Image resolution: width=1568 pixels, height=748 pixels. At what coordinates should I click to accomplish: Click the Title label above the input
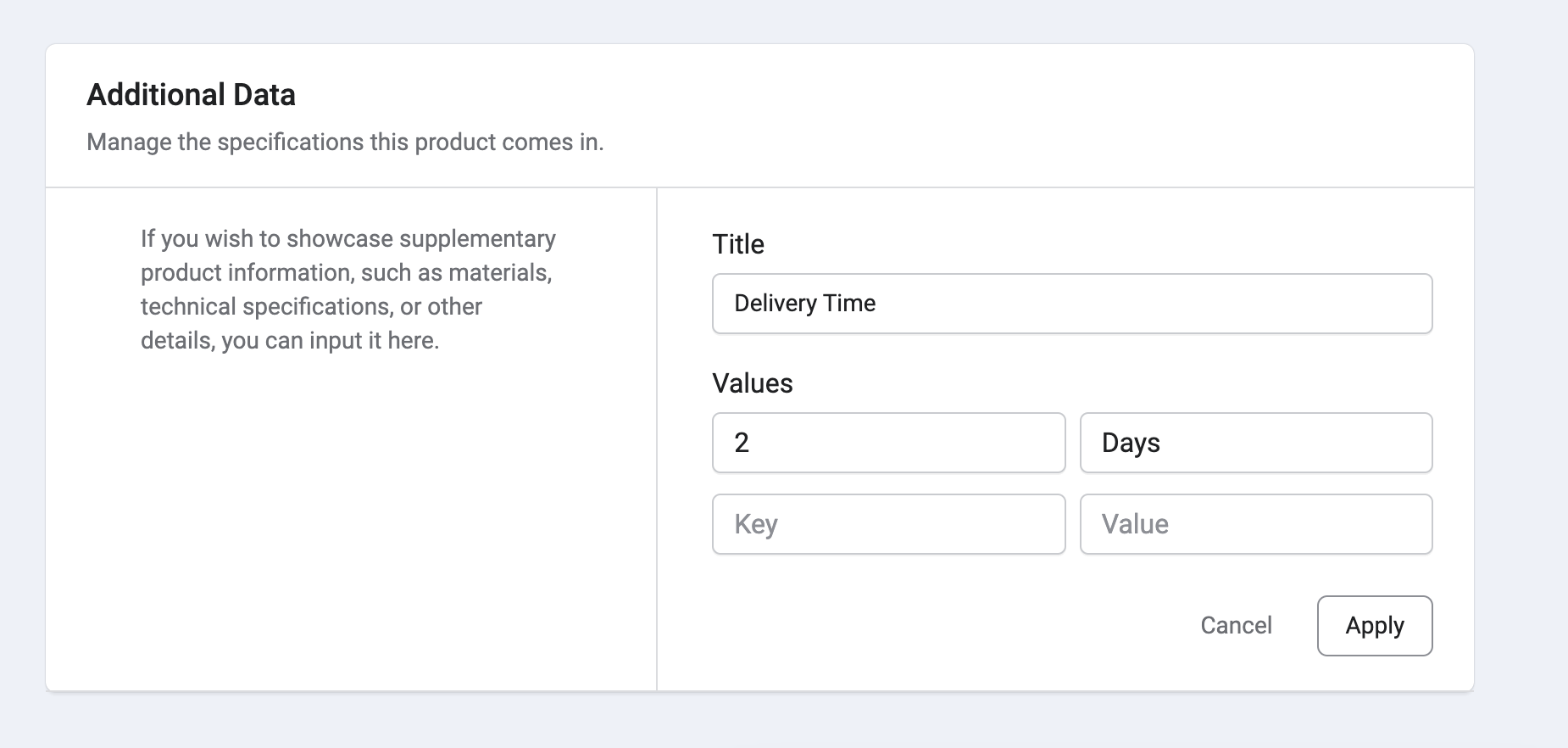click(x=738, y=244)
